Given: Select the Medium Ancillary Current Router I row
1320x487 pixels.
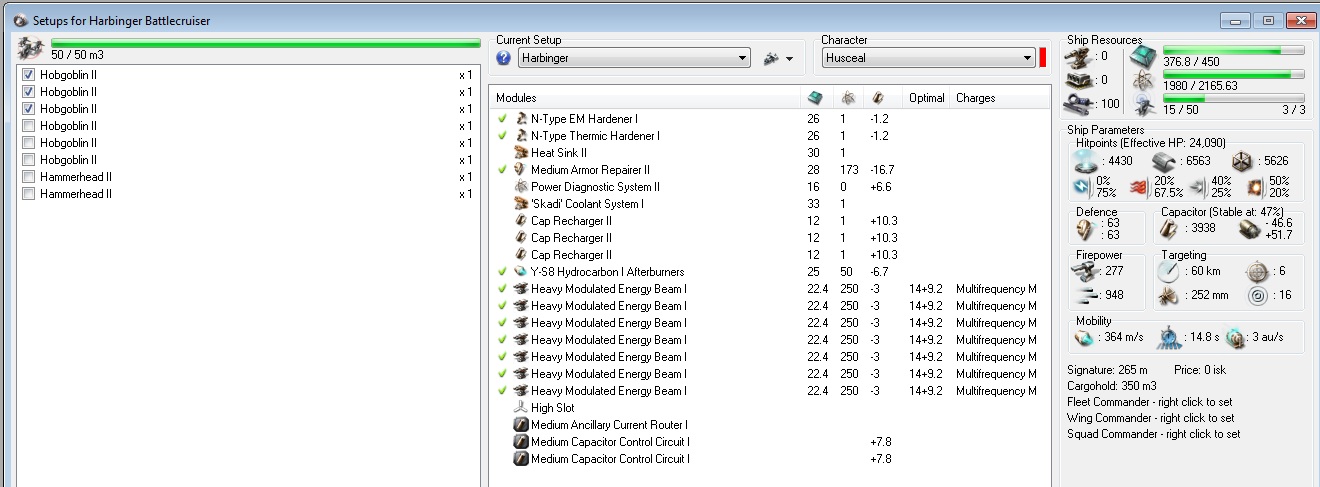Looking at the screenshot, I should pyautogui.click(x=770, y=425).
